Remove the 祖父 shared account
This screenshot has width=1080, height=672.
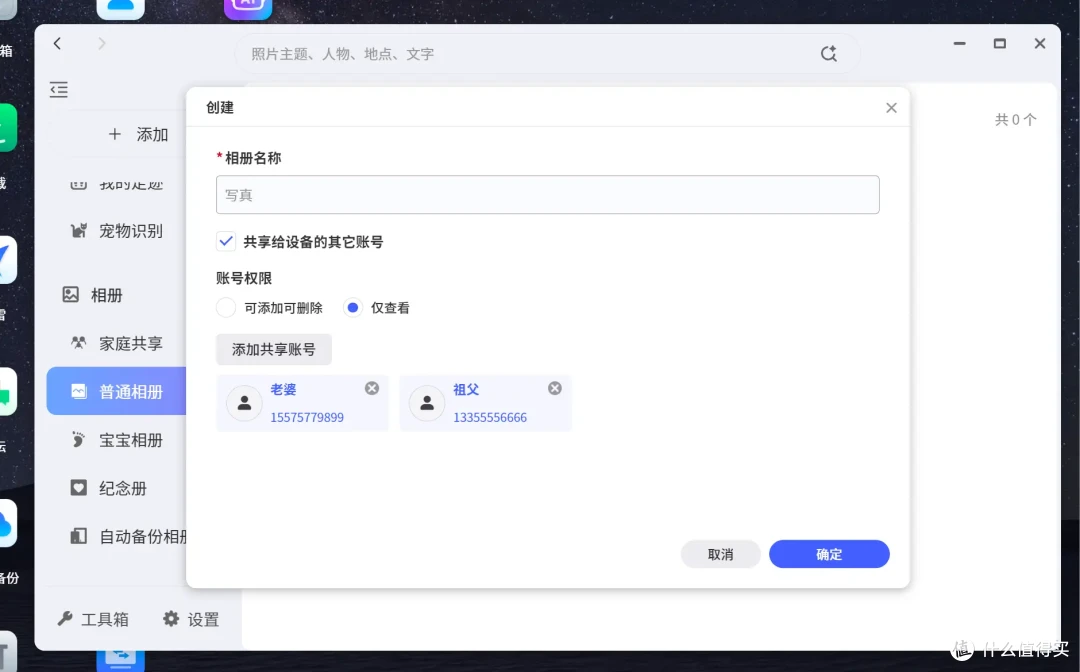pos(554,388)
